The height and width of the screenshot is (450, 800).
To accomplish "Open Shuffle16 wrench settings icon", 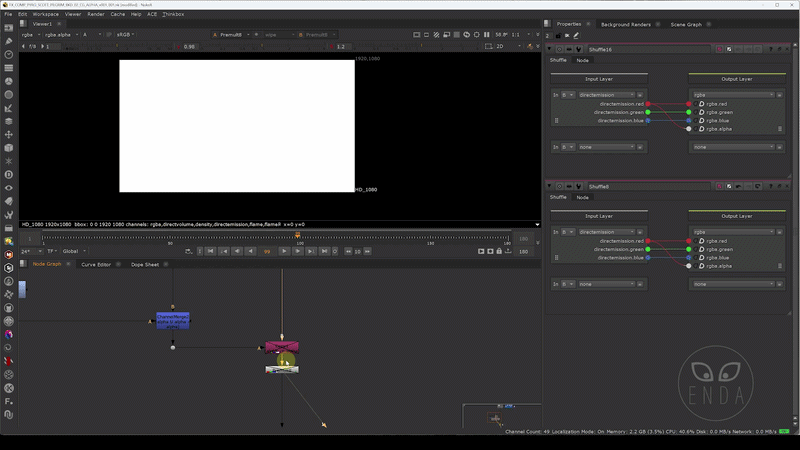I will coord(579,49).
